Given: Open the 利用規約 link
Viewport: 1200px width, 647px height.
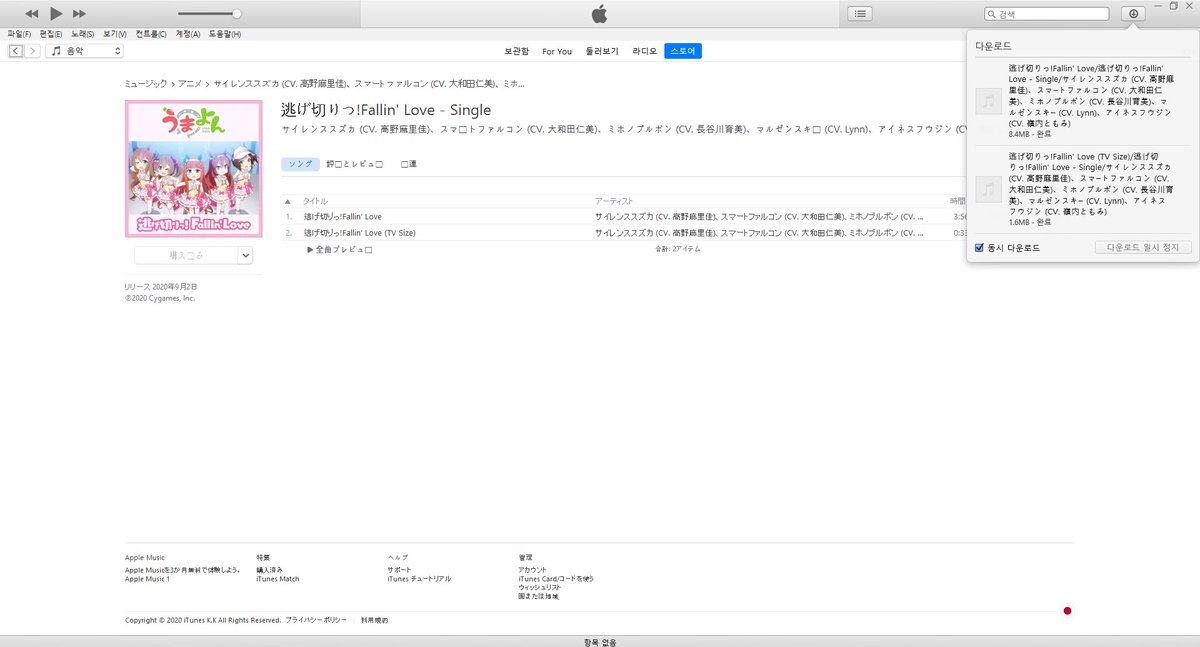Looking at the screenshot, I should tap(374, 620).
